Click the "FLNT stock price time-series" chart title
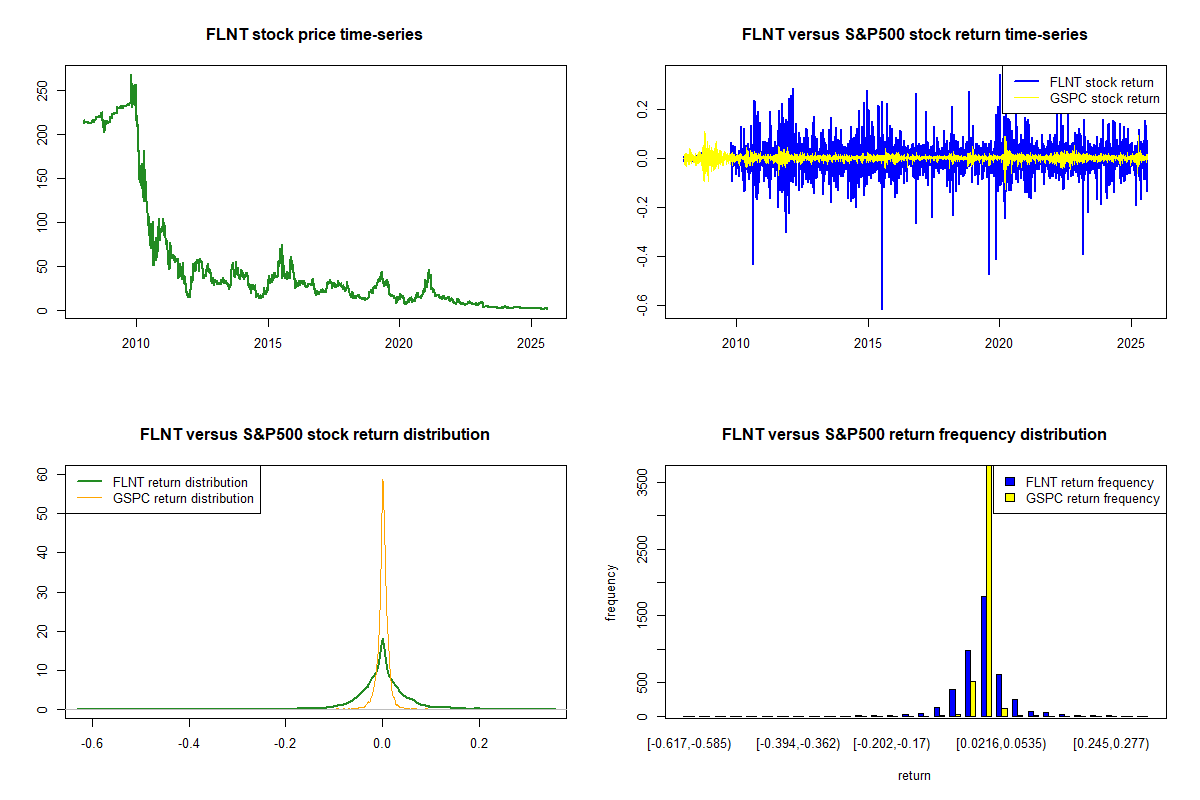1200x800 pixels. click(314, 35)
